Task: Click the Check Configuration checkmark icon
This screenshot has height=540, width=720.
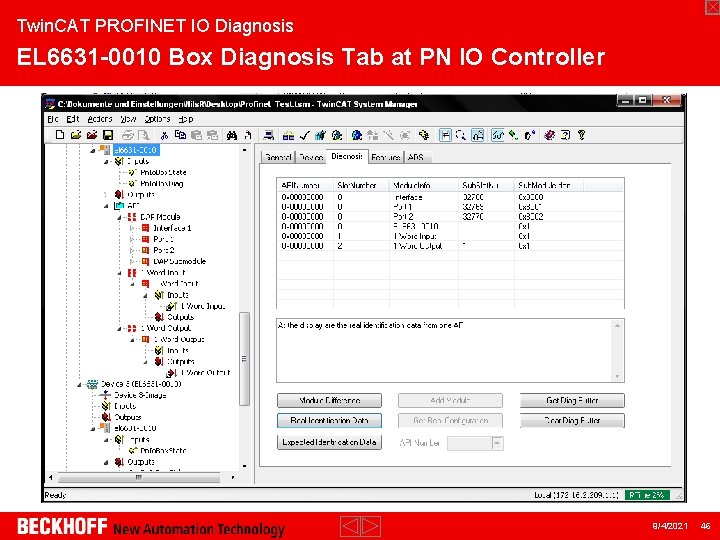Action: coord(304,135)
